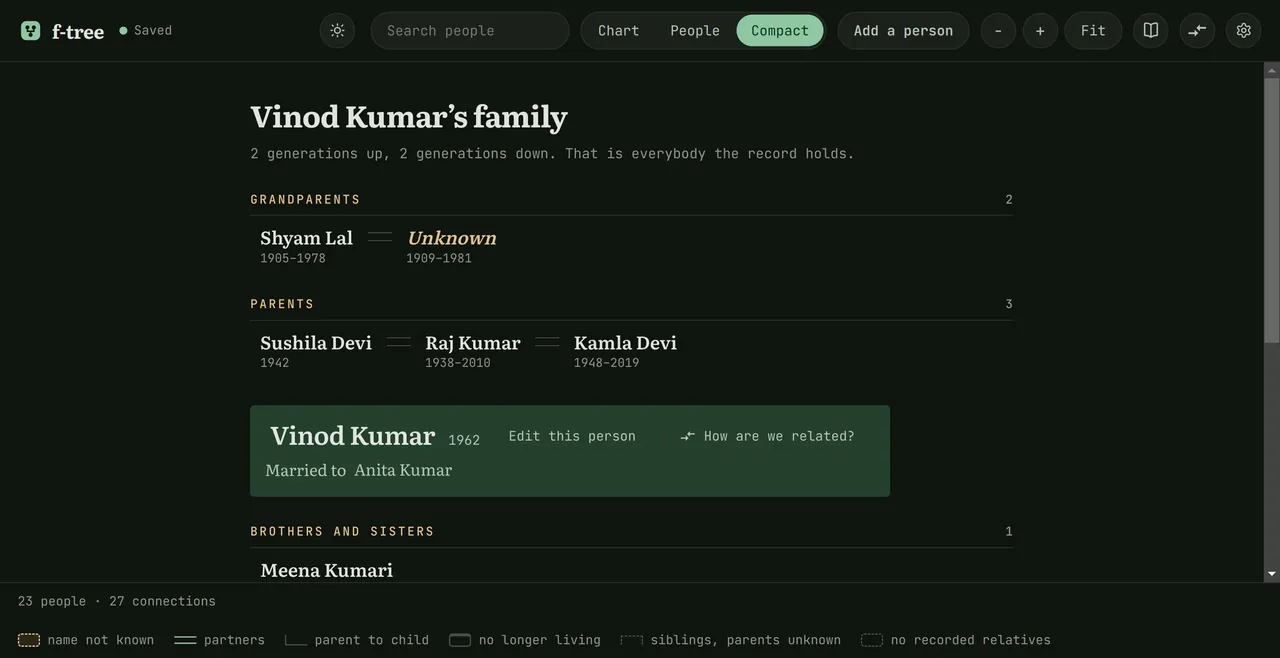This screenshot has height=658, width=1280.
Task: Open the relationship finder arrows icon in toolbar
Action: [1197, 31]
